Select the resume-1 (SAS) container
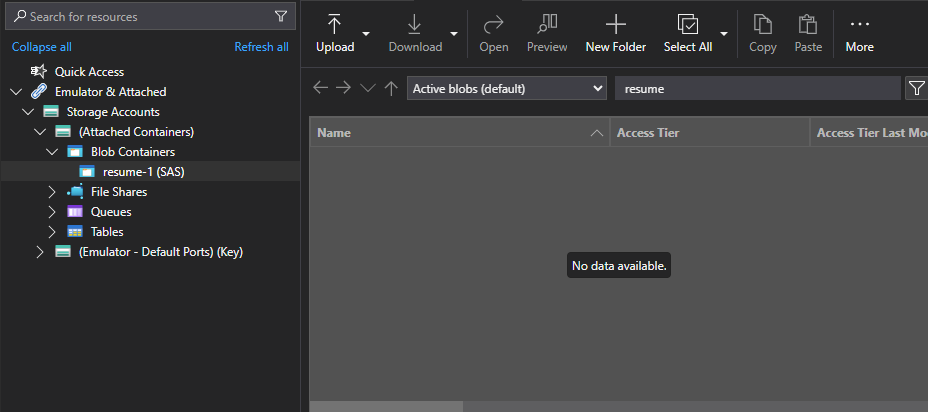The image size is (928, 412). click(x=143, y=172)
